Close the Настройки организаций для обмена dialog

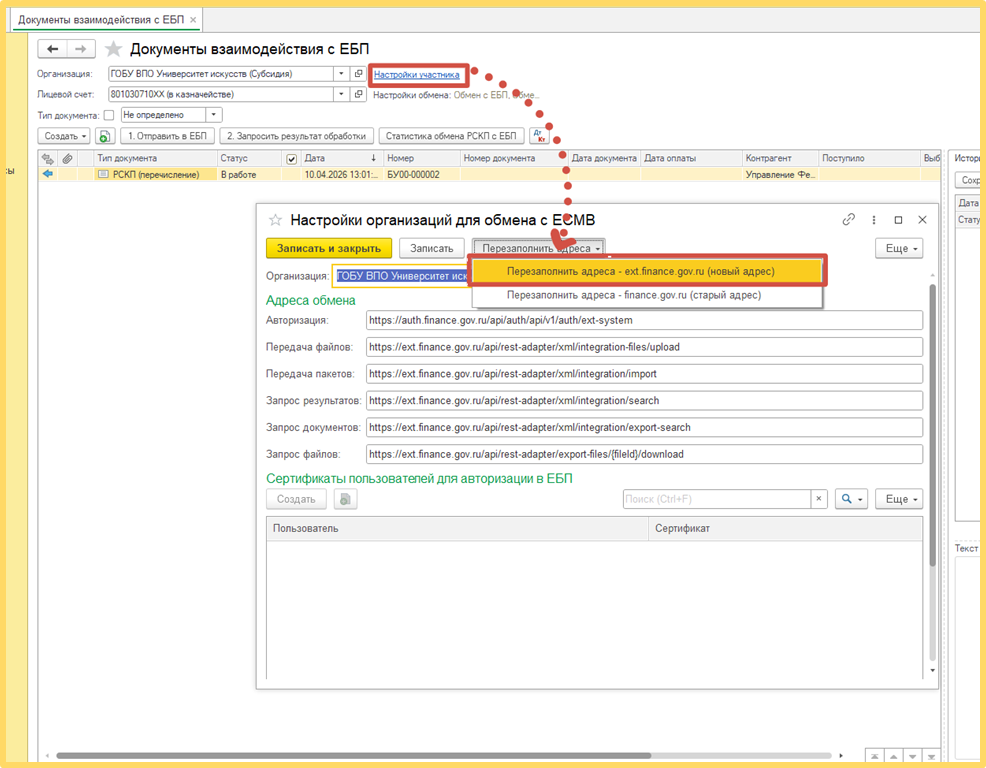click(x=922, y=220)
